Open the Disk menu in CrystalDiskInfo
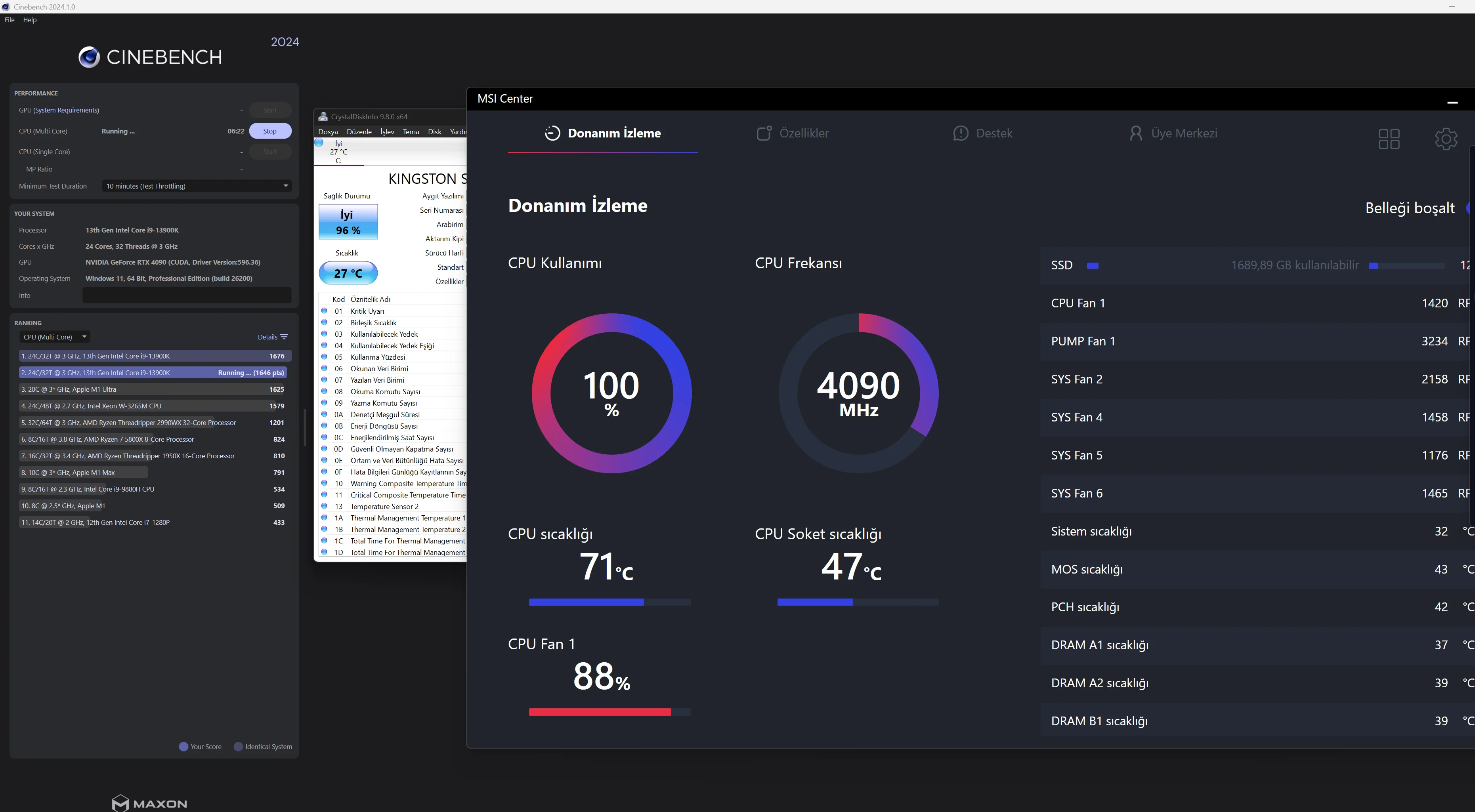This screenshot has height=812, width=1475. click(435, 132)
